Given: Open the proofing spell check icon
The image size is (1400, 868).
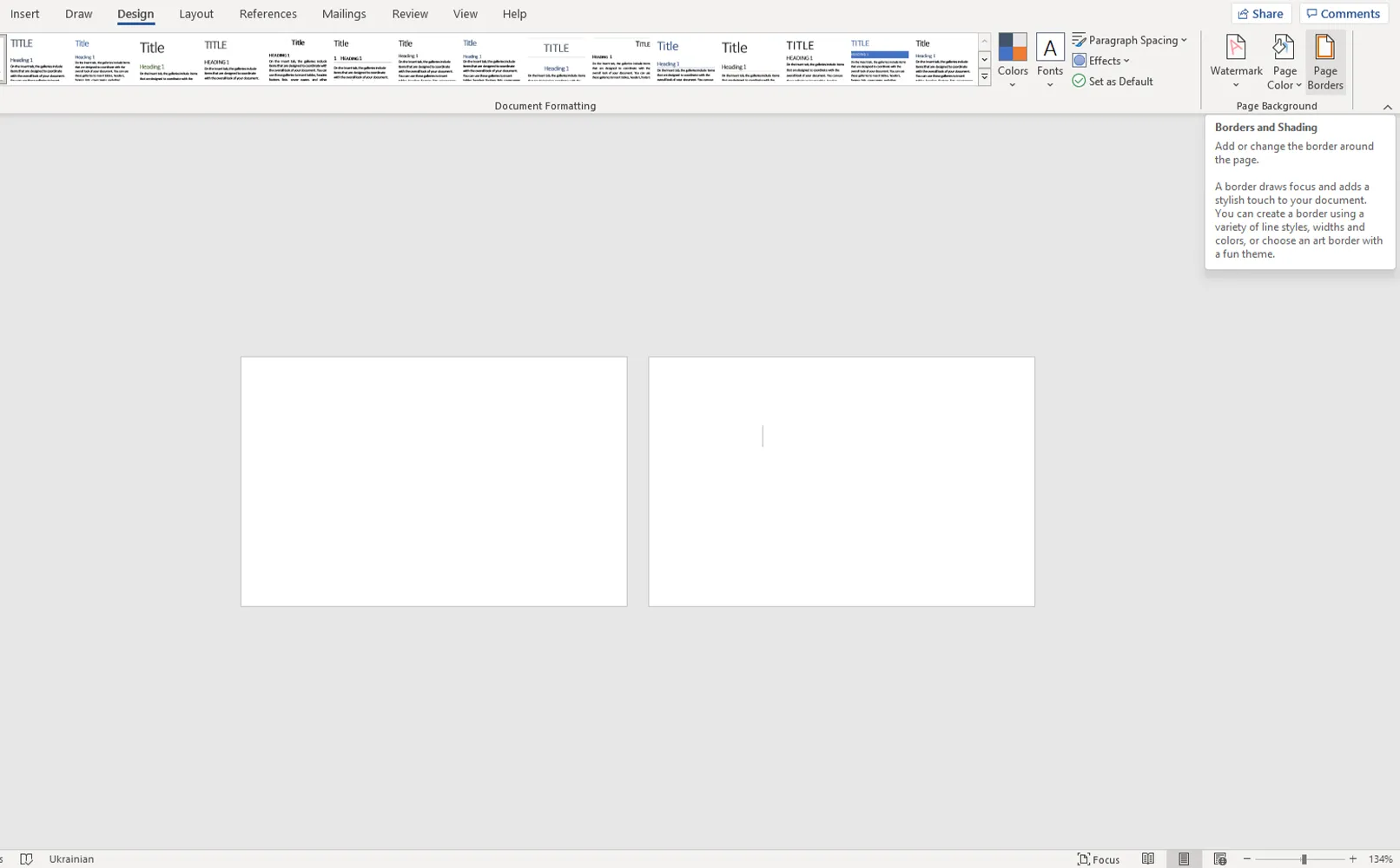Looking at the screenshot, I should click(x=26, y=858).
